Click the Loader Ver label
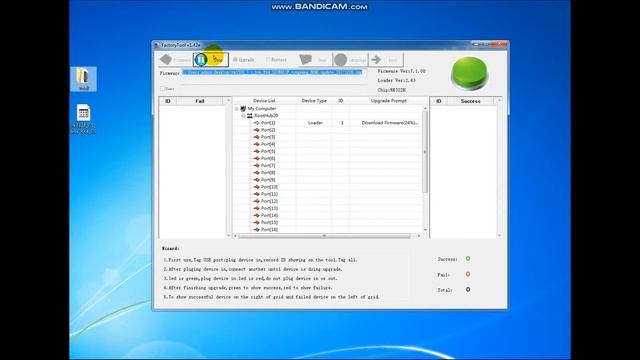Screen dimensions: 640x360 tap(396, 80)
